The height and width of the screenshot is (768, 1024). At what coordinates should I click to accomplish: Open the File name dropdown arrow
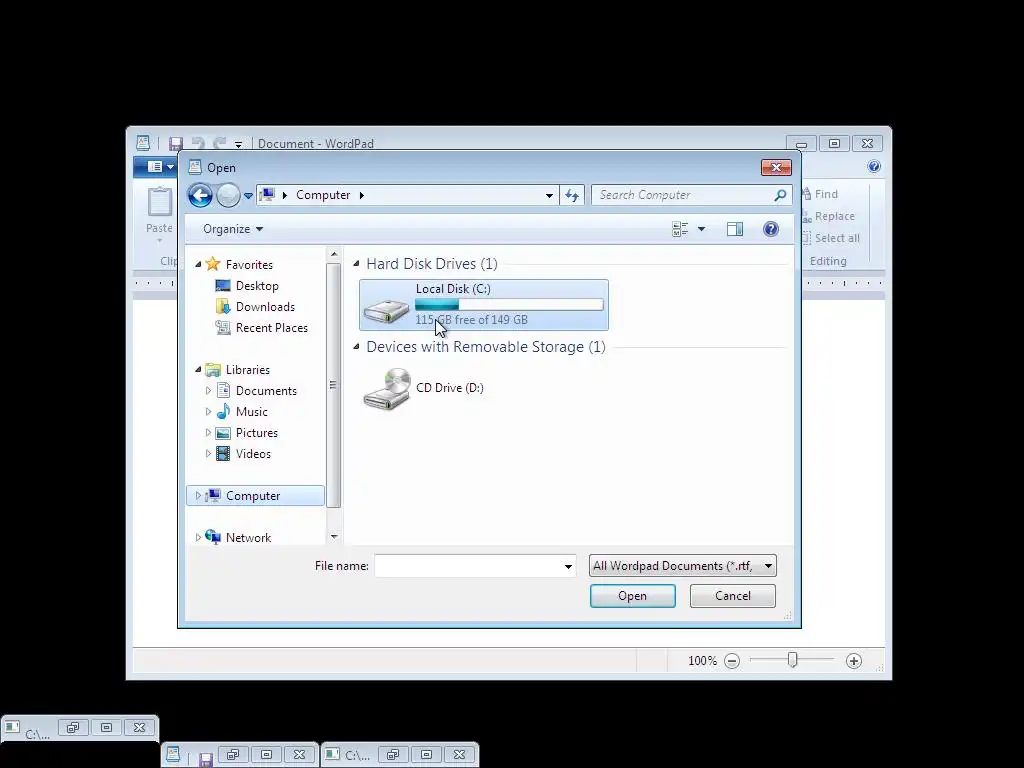point(568,566)
